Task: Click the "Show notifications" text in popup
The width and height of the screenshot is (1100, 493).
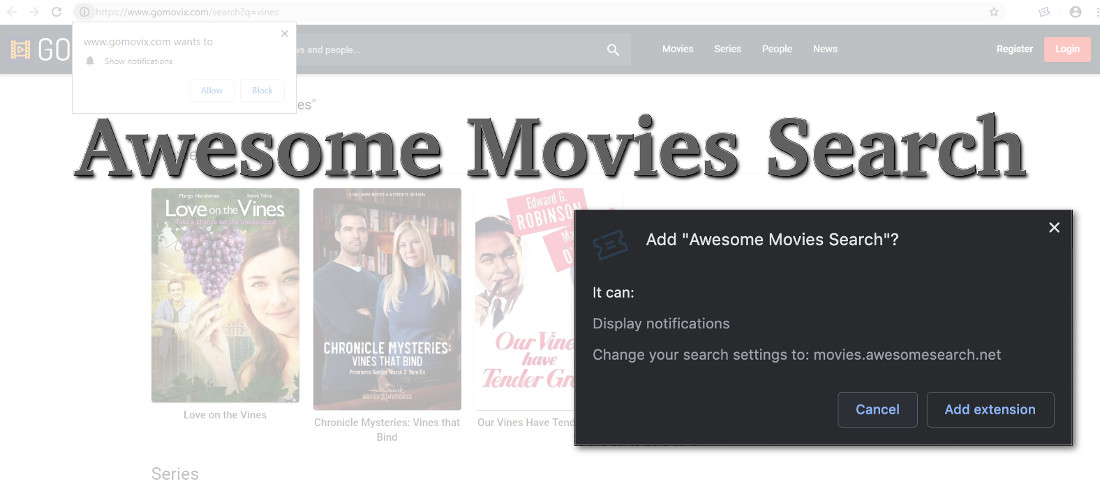Action: [x=138, y=62]
